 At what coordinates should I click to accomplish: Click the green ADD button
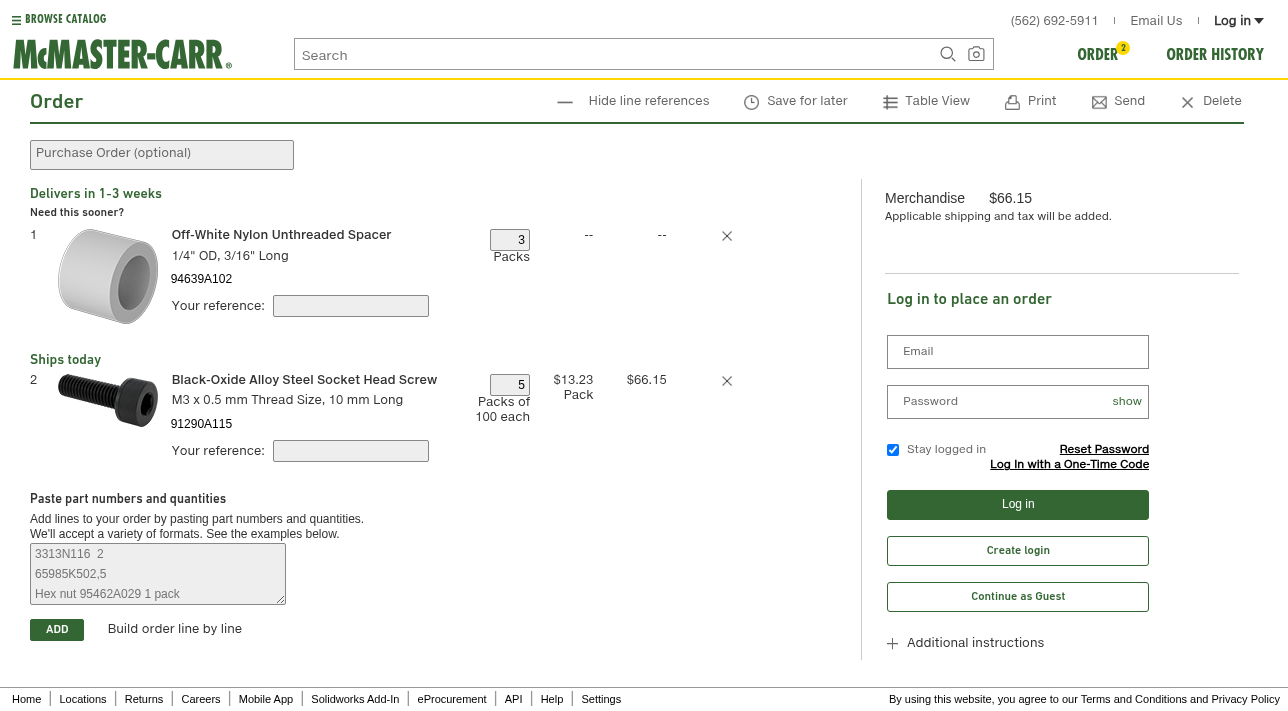coord(57,630)
